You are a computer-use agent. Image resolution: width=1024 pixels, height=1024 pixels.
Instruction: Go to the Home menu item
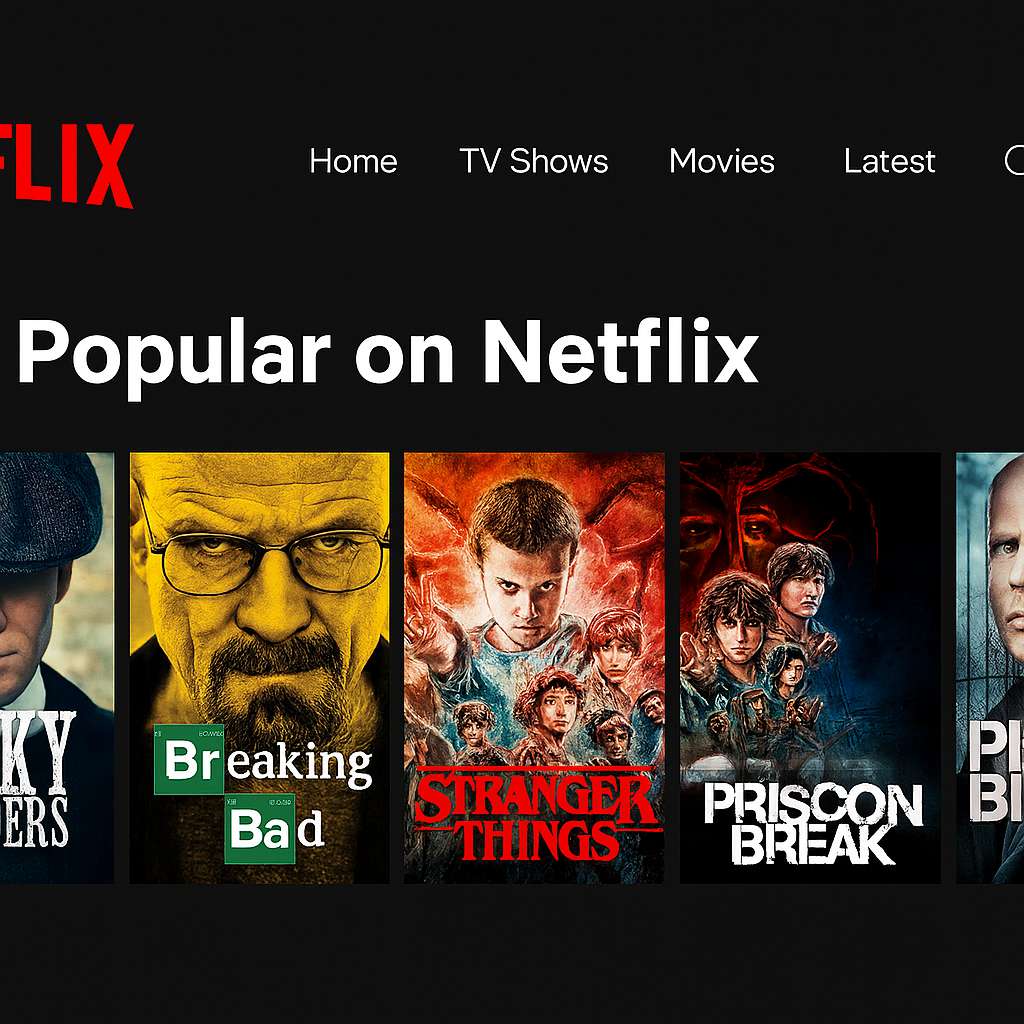click(x=353, y=161)
